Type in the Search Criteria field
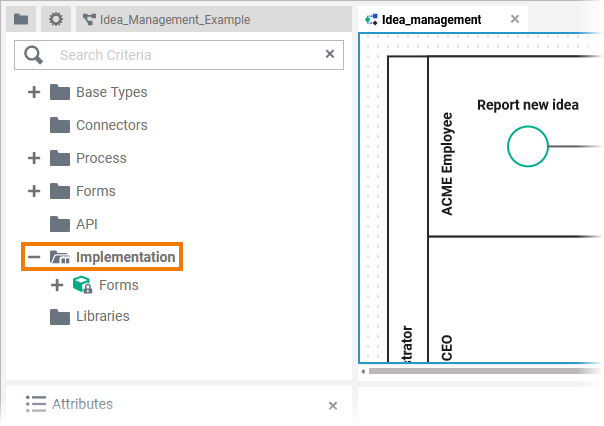 point(185,55)
